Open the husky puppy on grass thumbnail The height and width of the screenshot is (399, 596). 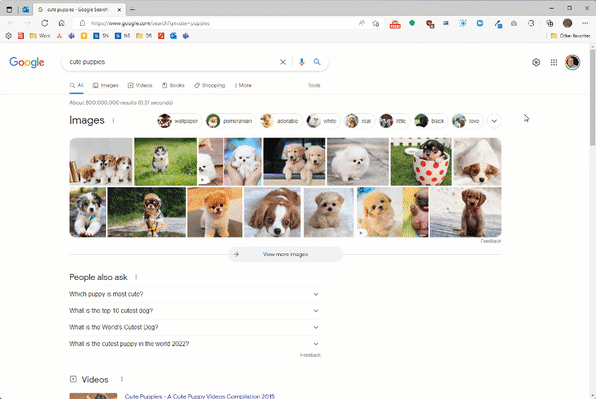tap(165, 162)
